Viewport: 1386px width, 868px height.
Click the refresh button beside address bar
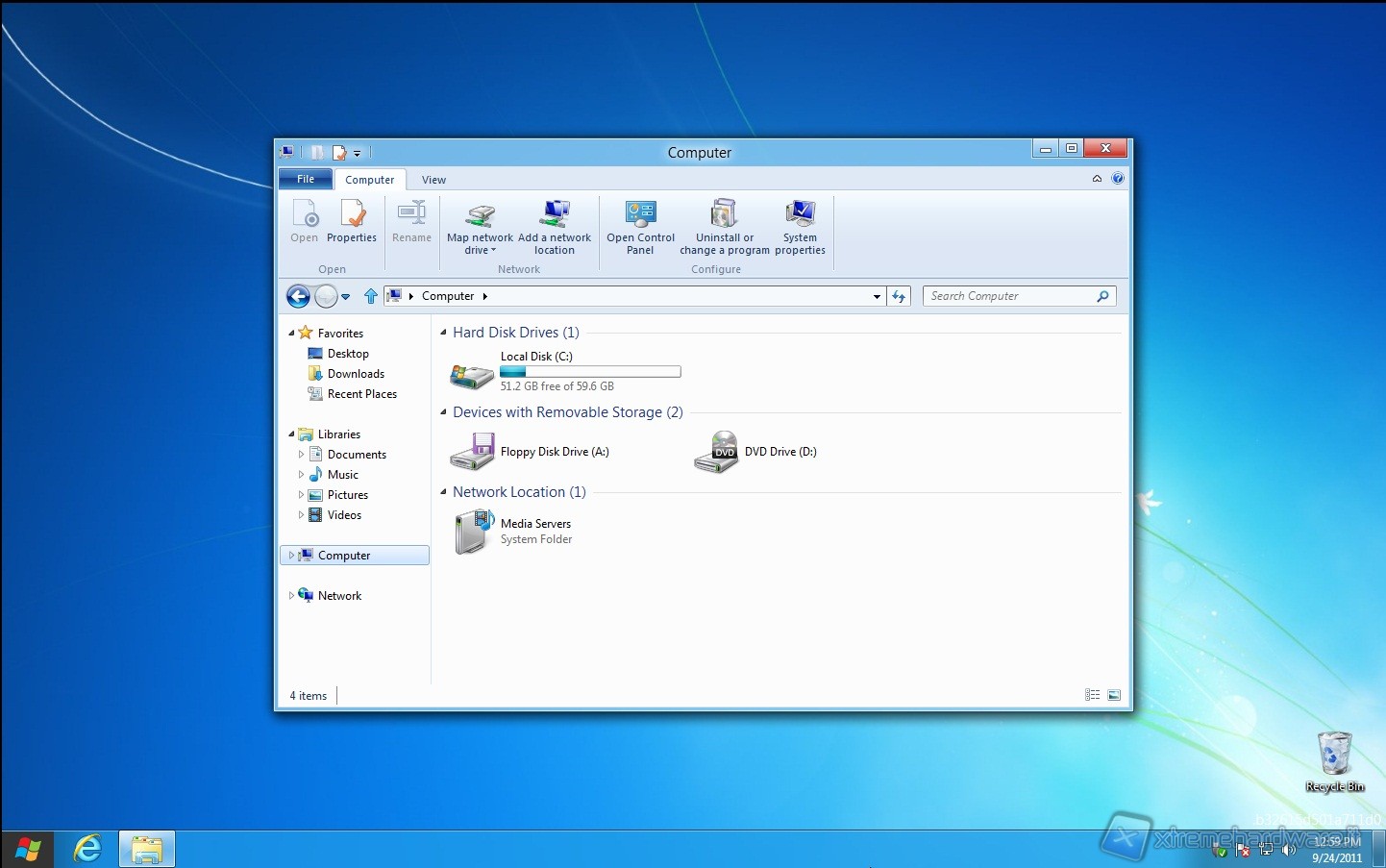899,296
